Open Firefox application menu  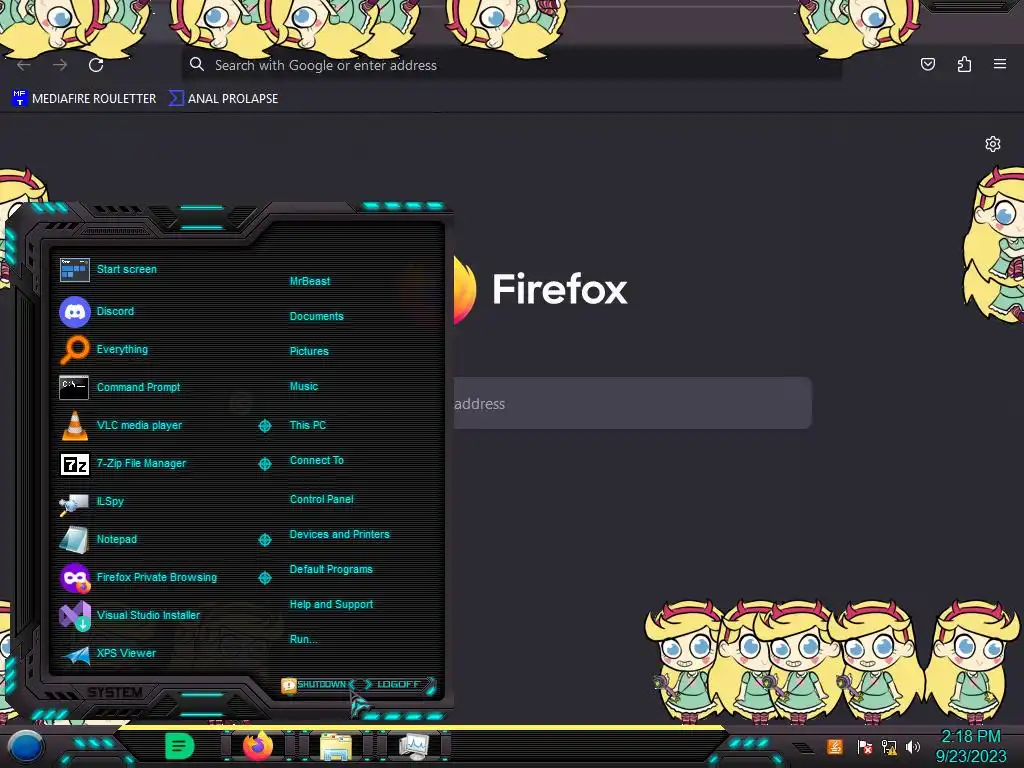1000,64
